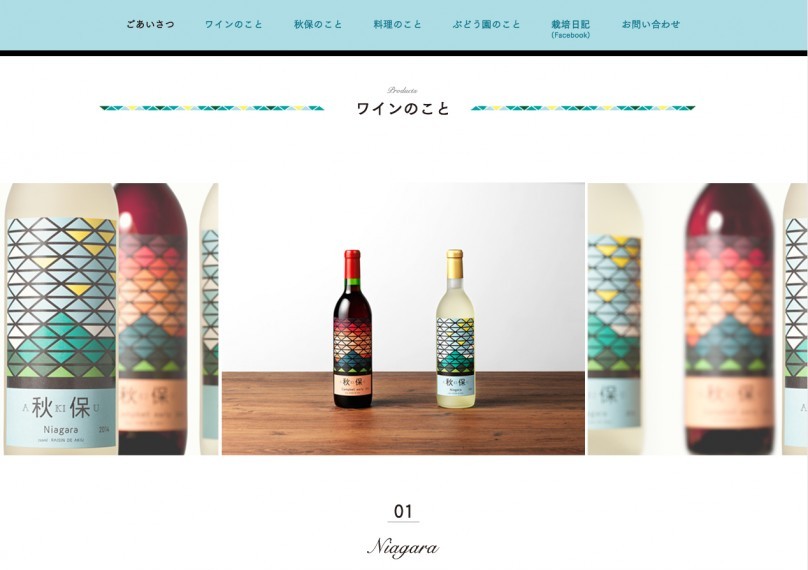Open the お問い合わせ contact page
808x570 pixels.
(x=651, y=24)
